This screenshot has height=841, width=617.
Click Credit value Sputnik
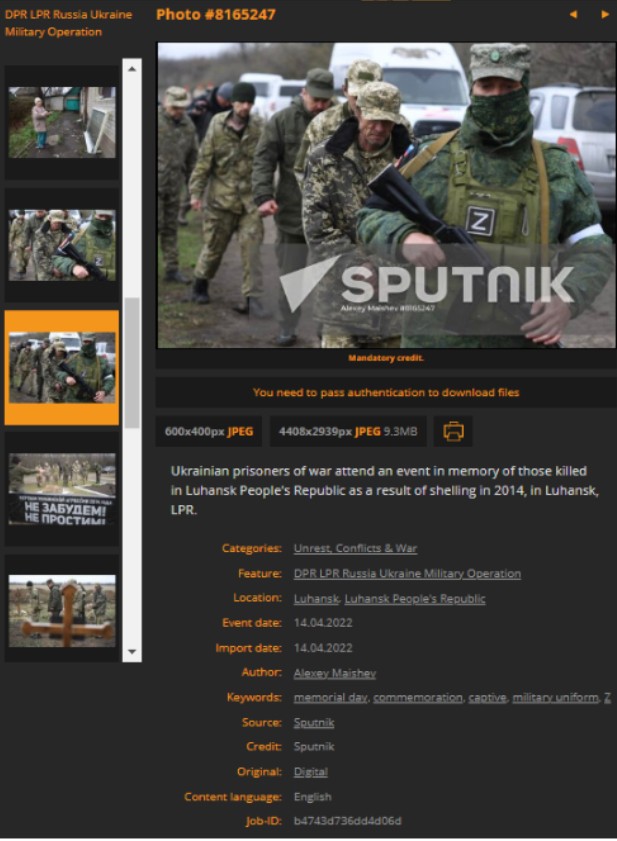(x=314, y=747)
